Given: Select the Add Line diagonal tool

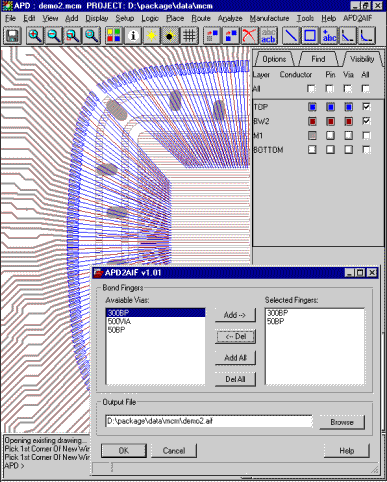Looking at the screenshot, I should (291, 35).
